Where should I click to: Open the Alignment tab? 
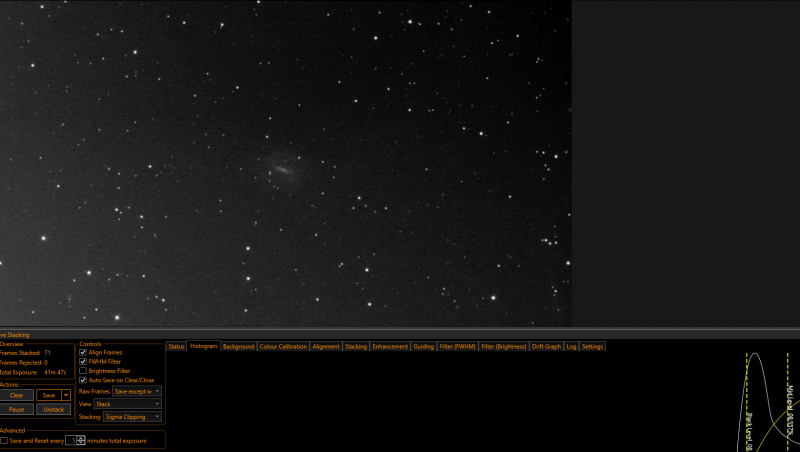click(x=326, y=346)
